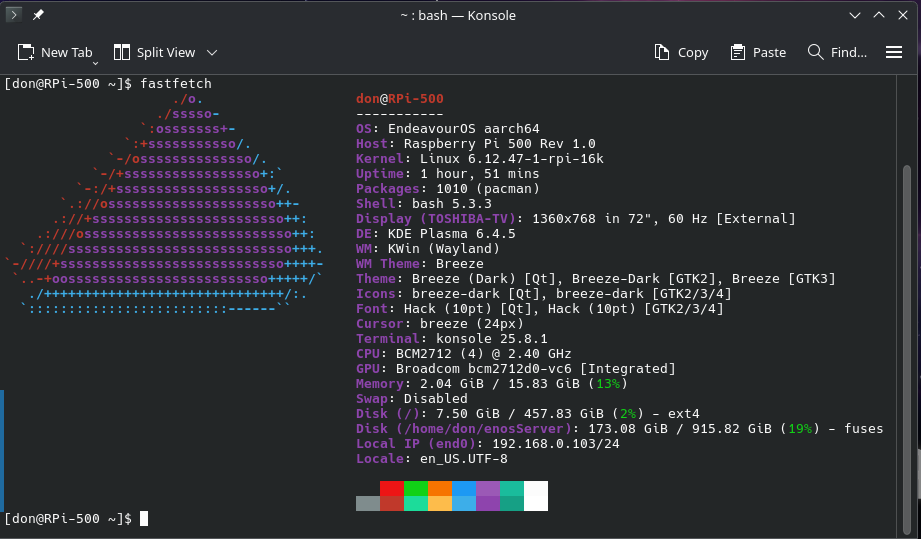Copy selected text with the Copy icon

(662, 52)
